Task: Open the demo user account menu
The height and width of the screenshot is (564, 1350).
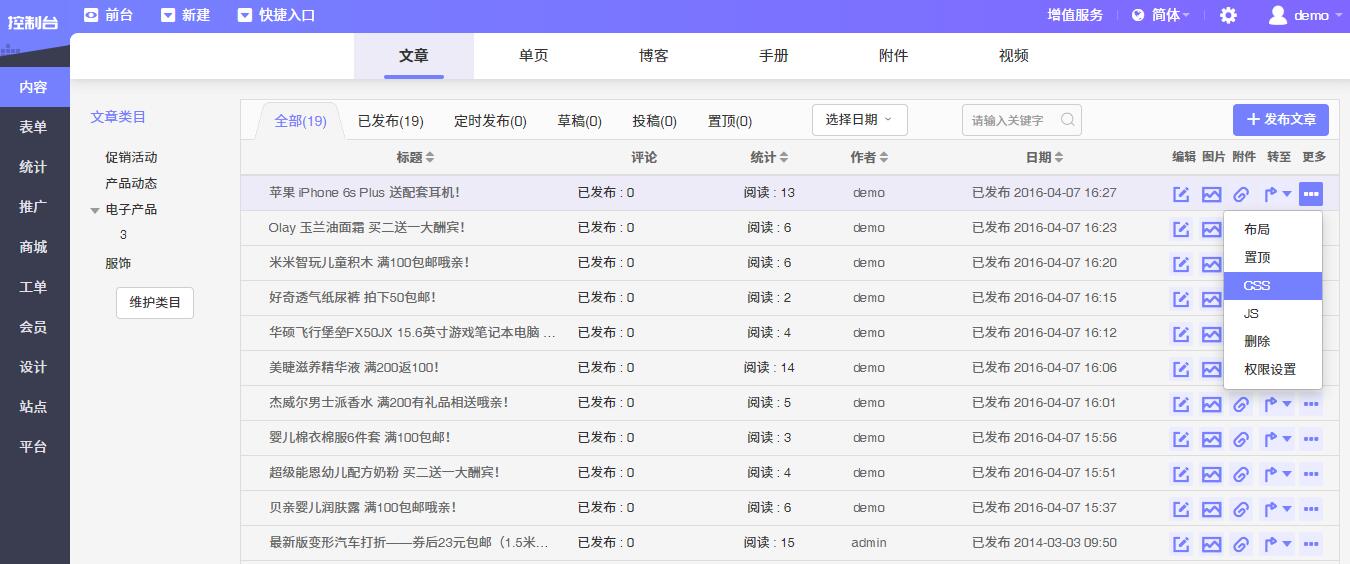Action: click(1305, 15)
